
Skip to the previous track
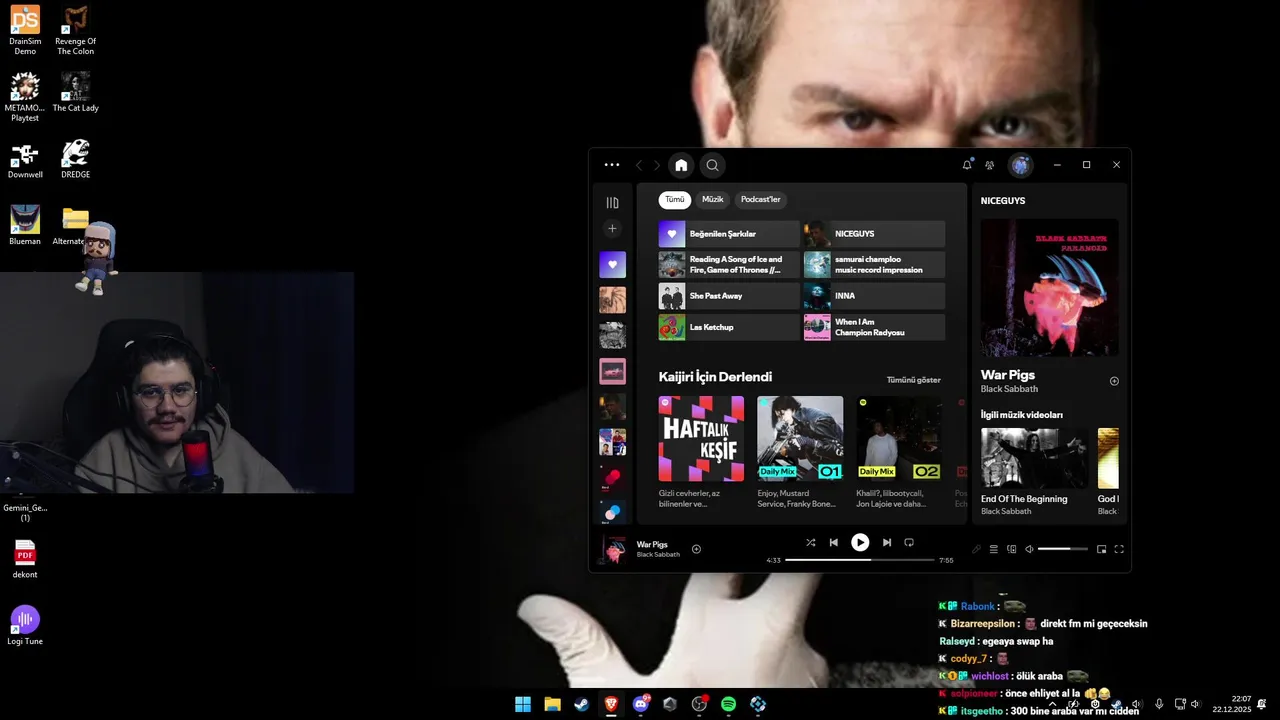pyautogui.click(x=834, y=543)
